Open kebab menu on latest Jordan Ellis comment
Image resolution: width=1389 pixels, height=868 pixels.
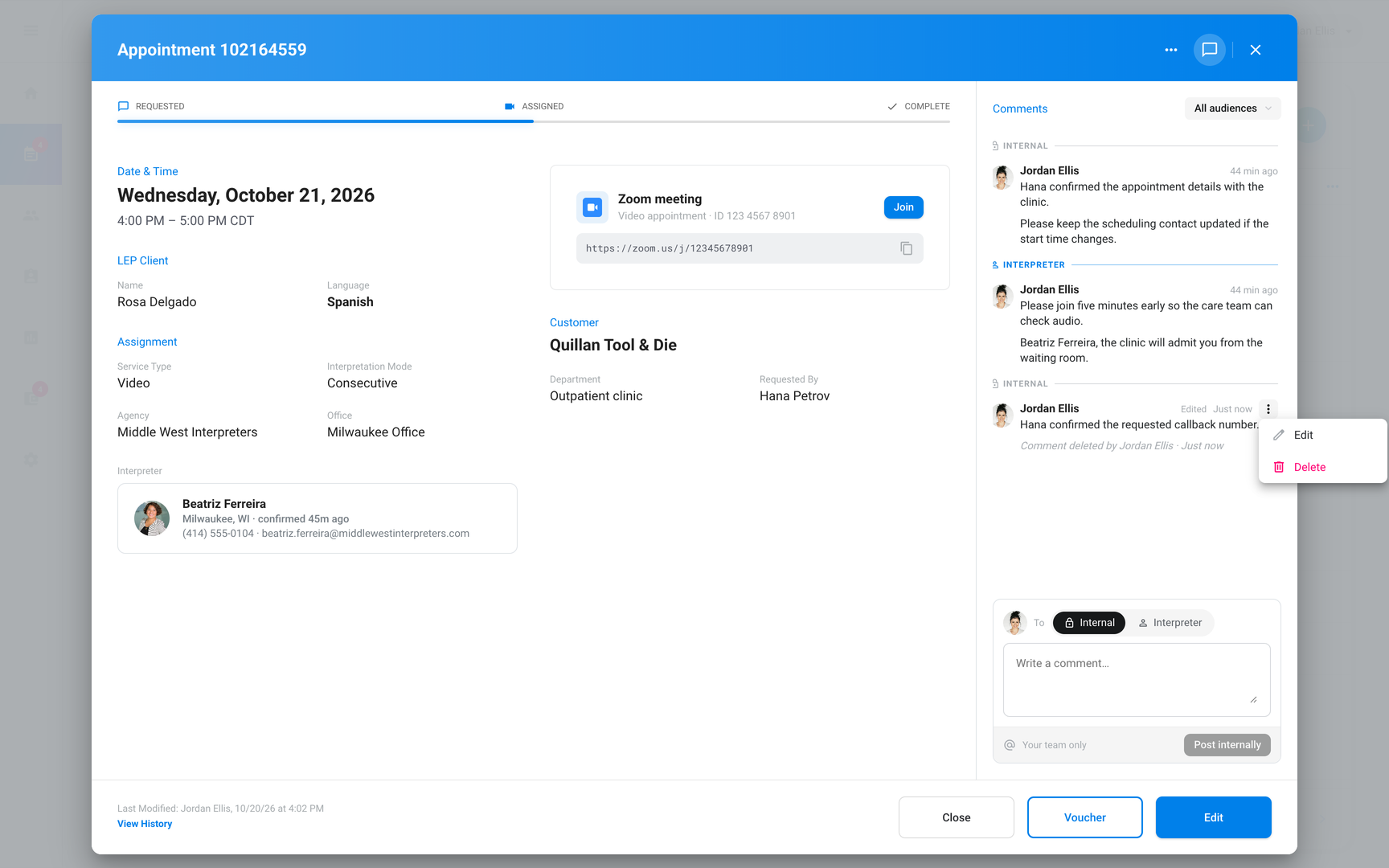pyautogui.click(x=1268, y=409)
